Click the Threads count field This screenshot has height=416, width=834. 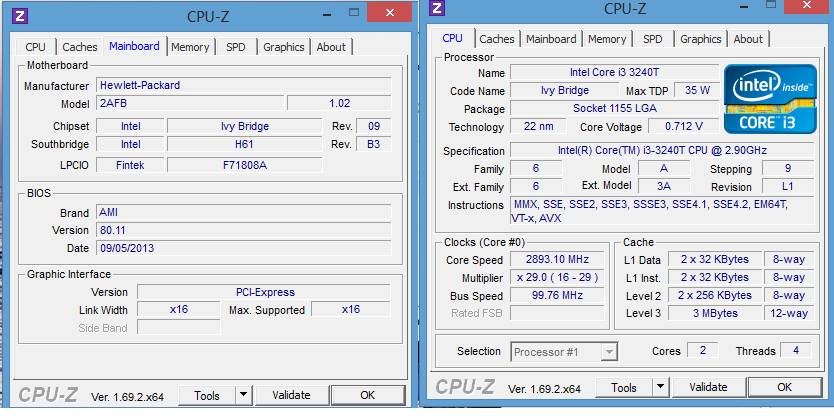[x=796, y=351]
